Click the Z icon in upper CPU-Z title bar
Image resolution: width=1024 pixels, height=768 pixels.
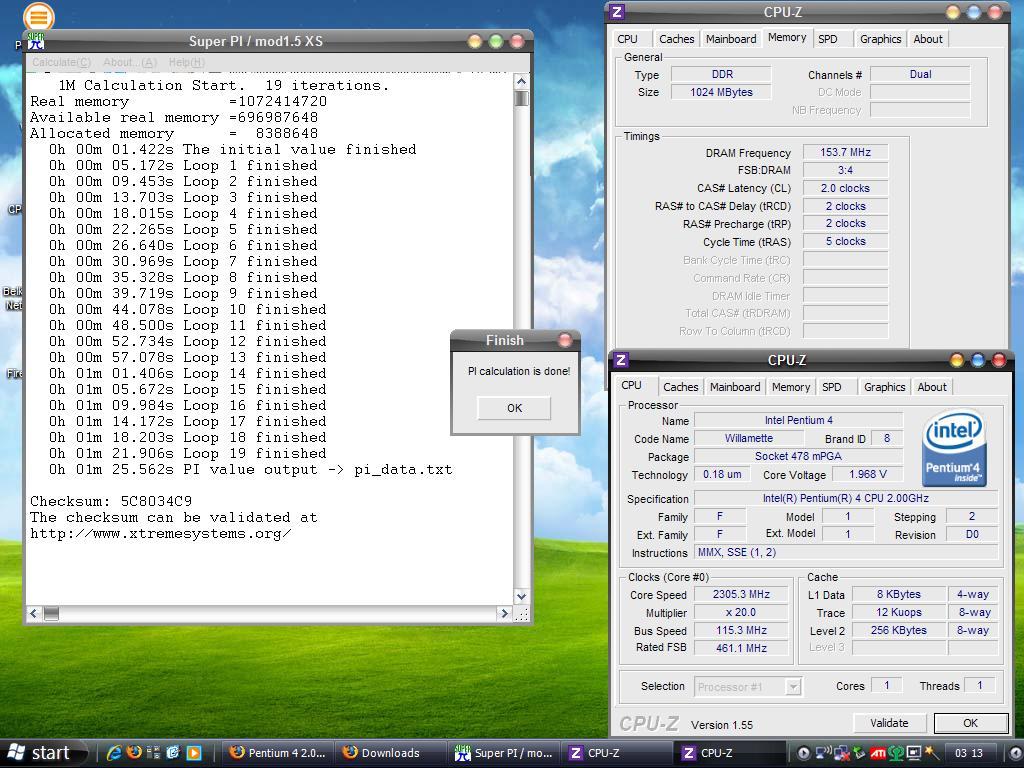pyautogui.click(x=617, y=12)
